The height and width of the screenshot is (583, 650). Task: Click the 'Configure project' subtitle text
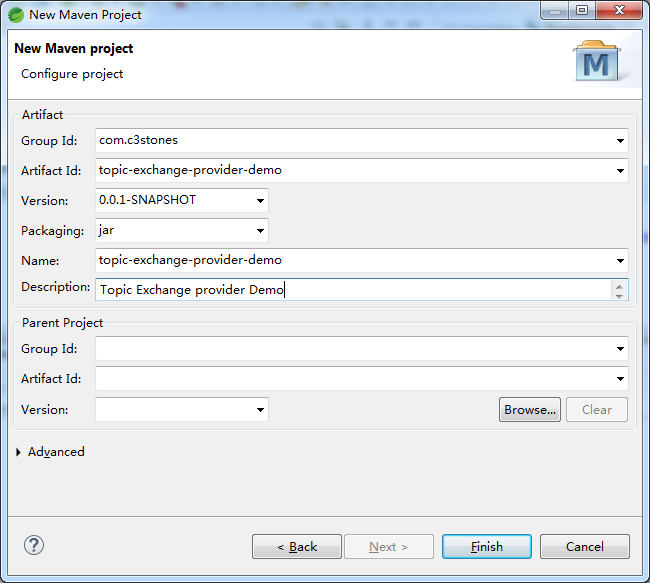[72, 74]
